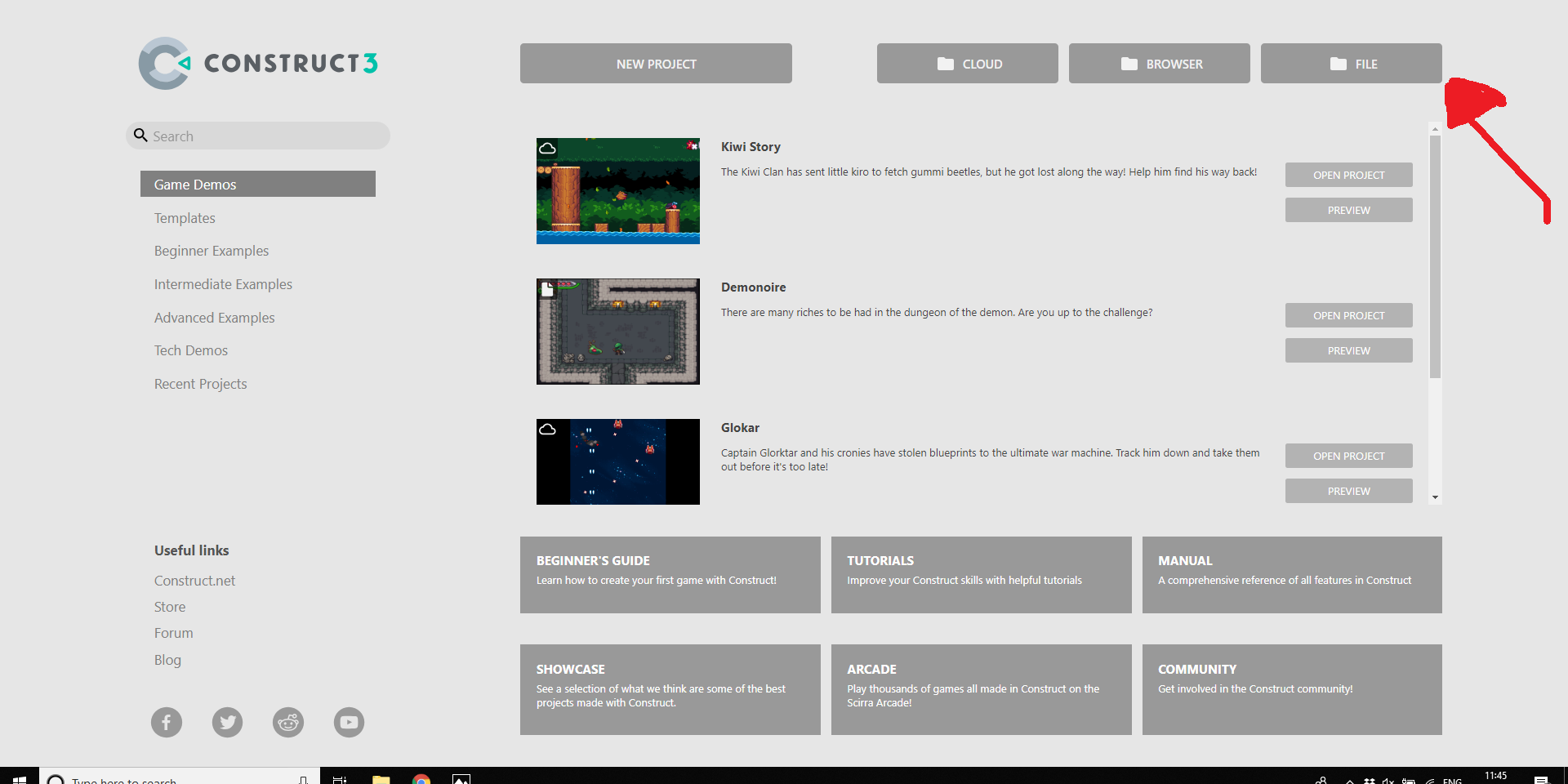Open the Manual tile

point(1292,575)
